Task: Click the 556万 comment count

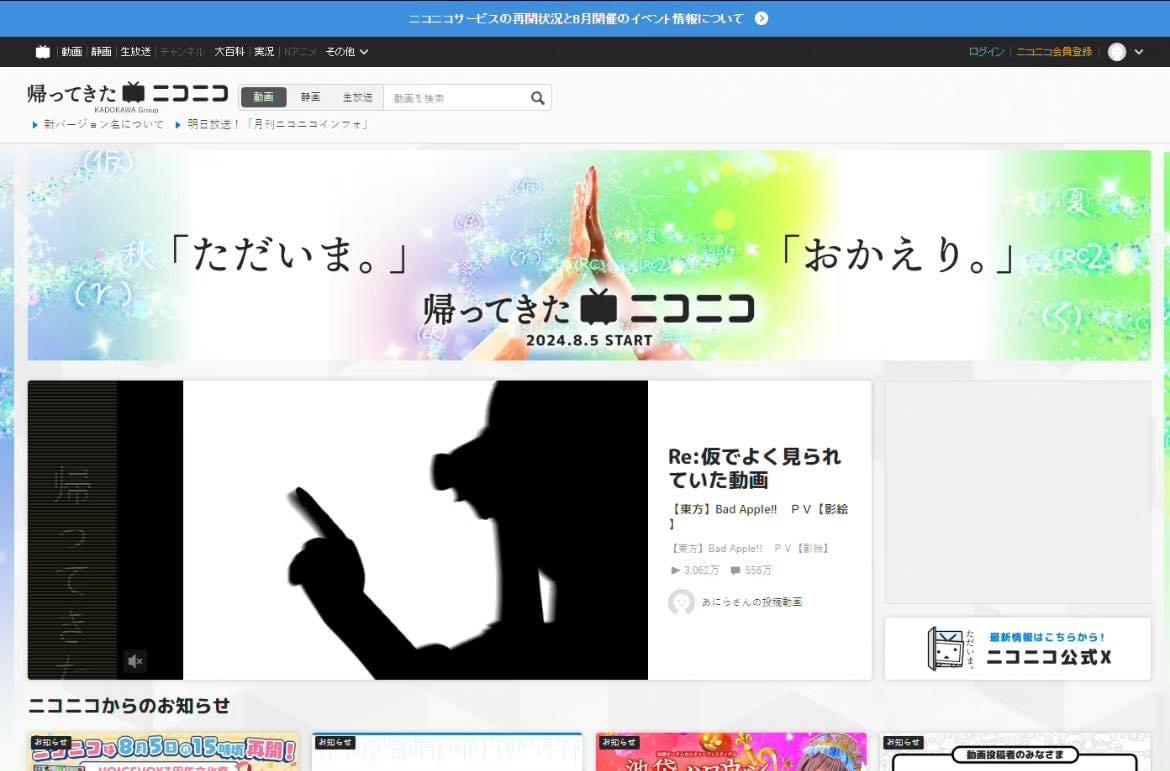Action: pyautogui.click(x=751, y=570)
